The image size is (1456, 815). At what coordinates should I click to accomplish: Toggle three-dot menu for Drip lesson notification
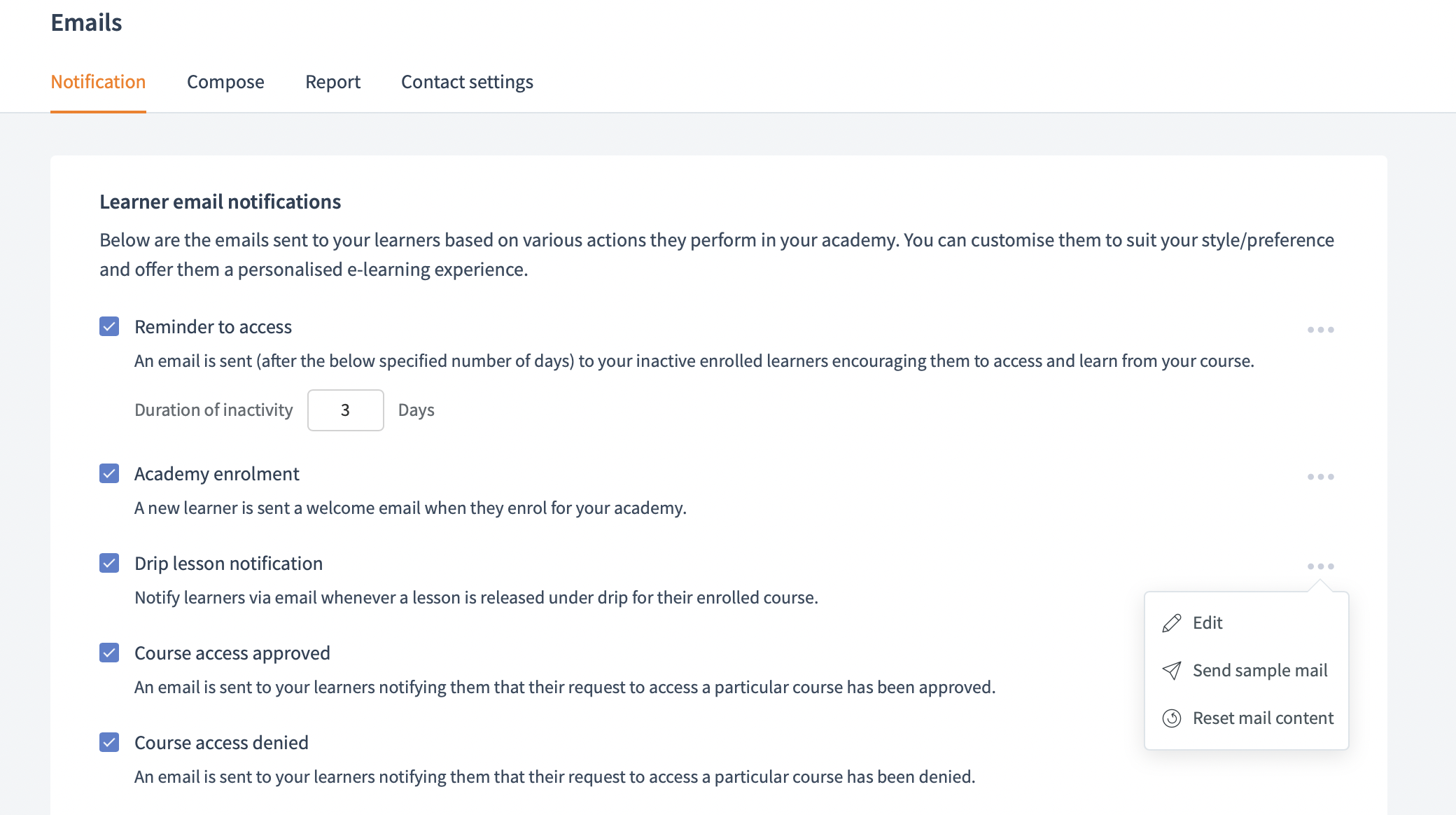click(1320, 566)
